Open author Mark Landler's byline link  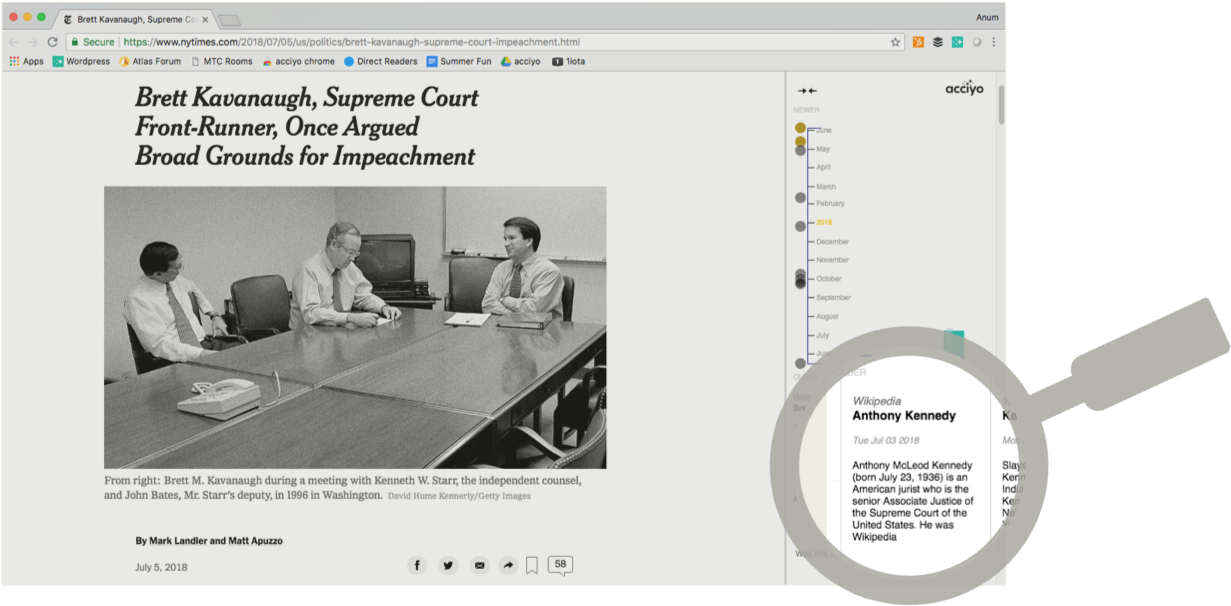click(x=177, y=541)
